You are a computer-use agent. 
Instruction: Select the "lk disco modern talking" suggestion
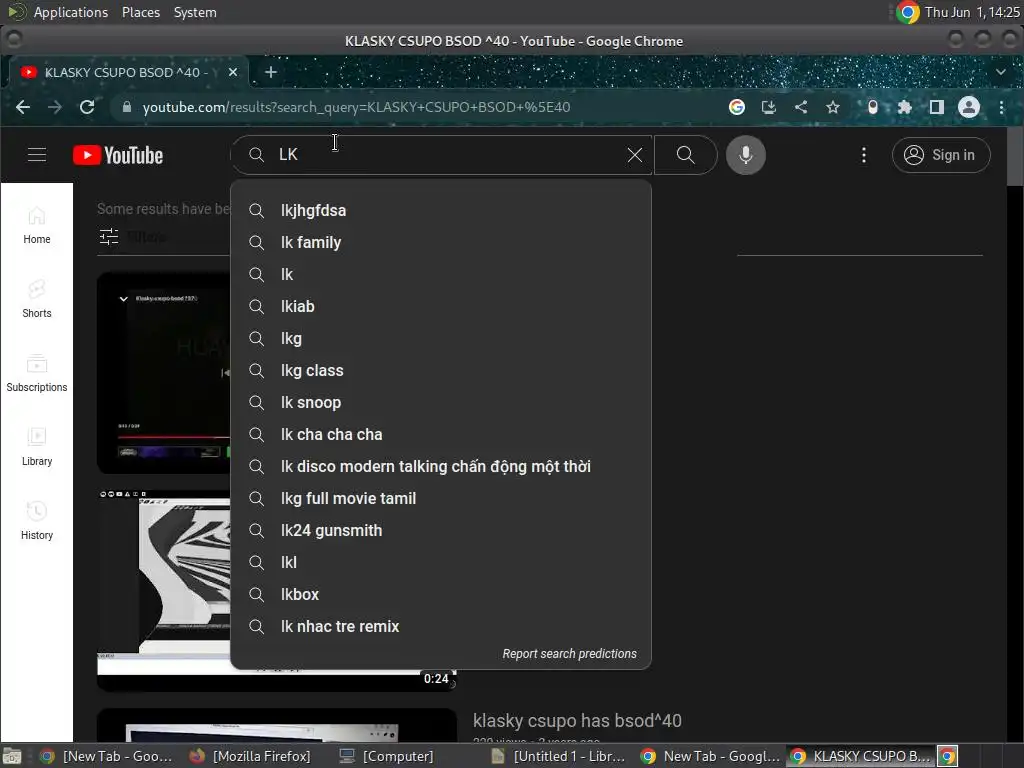[441, 466]
